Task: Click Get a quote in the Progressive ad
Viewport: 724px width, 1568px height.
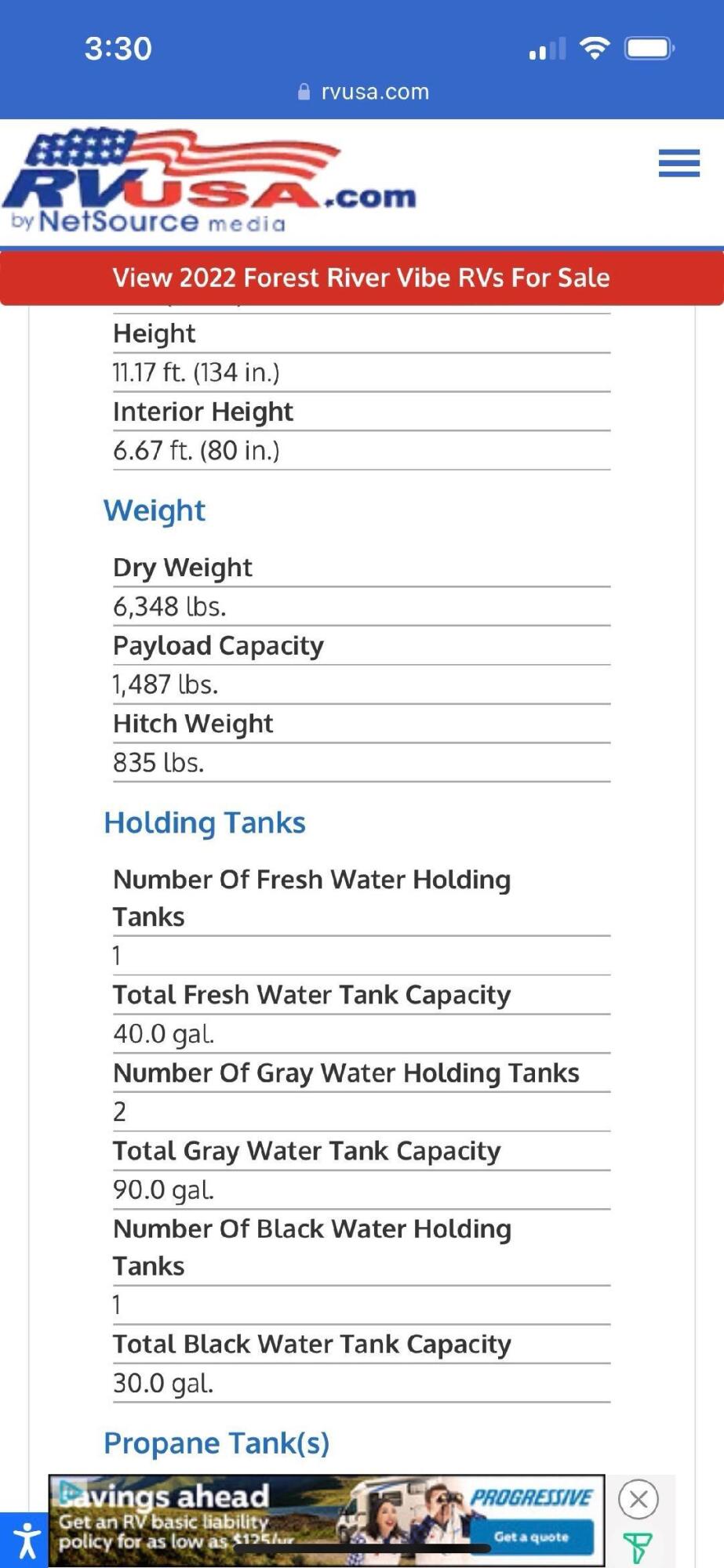Action: pyautogui.click(x=531, y=1537)
